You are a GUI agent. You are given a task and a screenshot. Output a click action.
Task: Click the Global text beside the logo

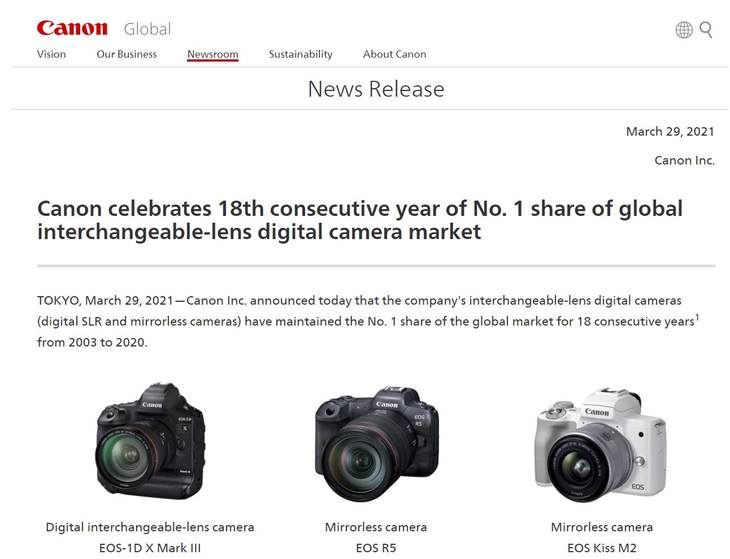click(148, 29)
